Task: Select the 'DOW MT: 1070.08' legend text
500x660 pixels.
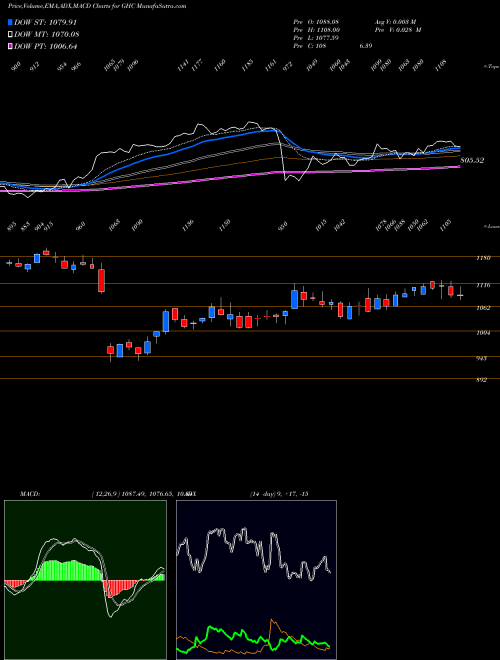Action: [47, 35]
